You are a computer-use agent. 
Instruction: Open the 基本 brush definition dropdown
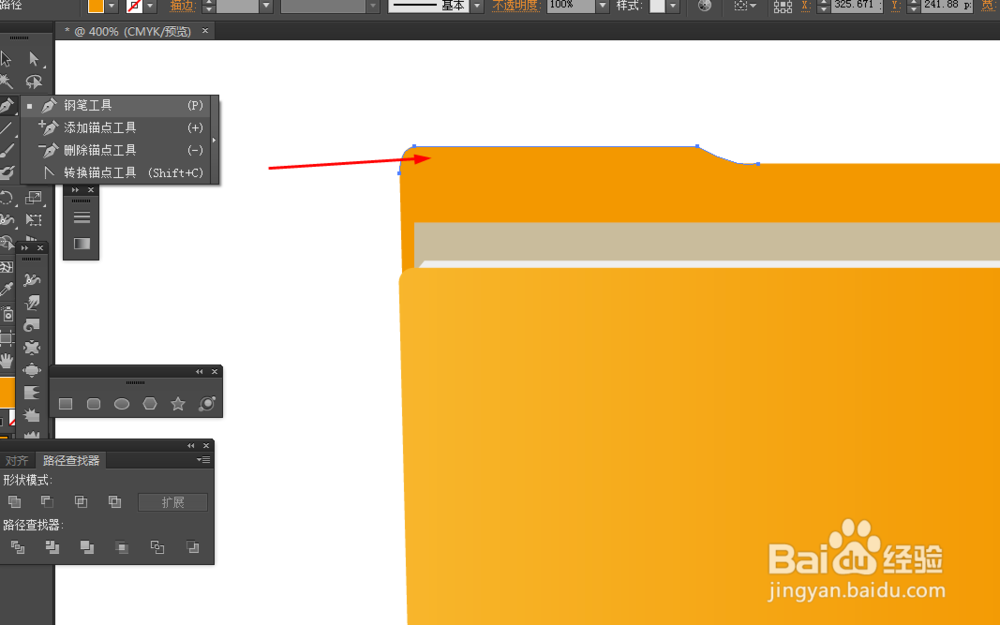pyautogui.click(x=476, y=6)
